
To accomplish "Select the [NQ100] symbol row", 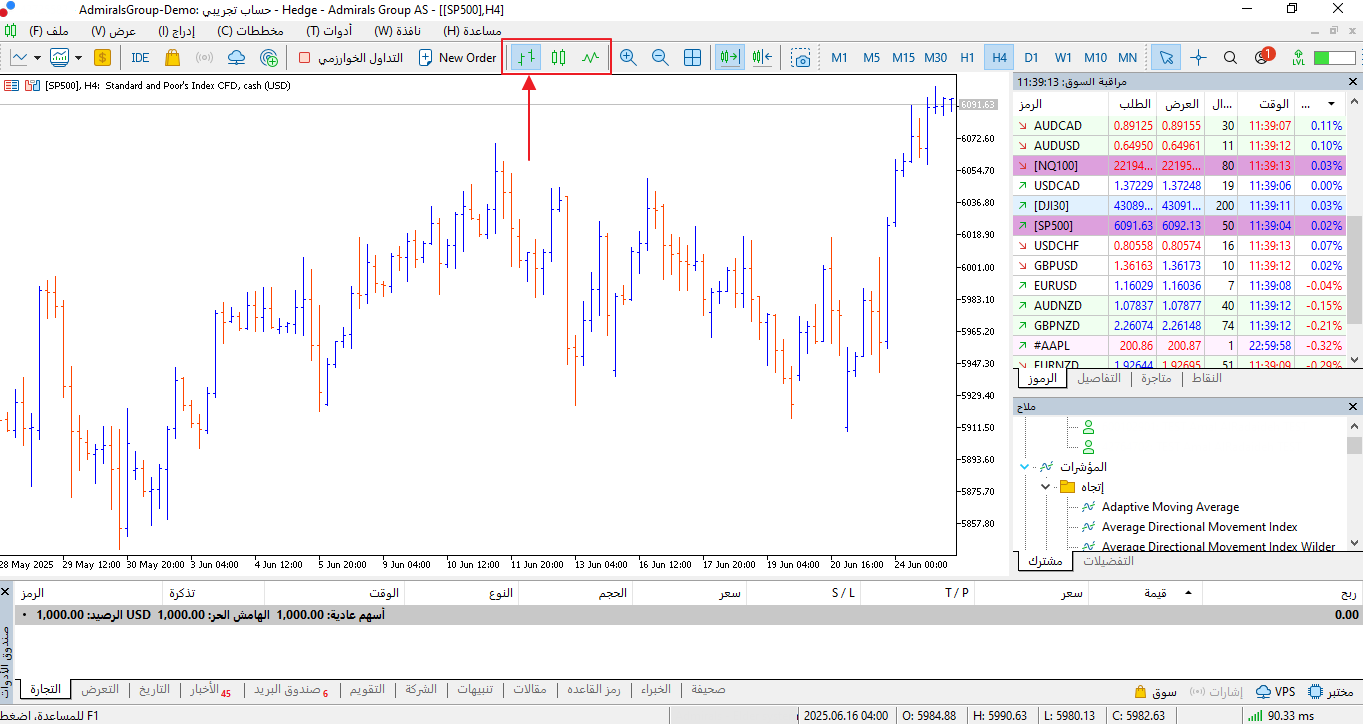I will 1179,166.
